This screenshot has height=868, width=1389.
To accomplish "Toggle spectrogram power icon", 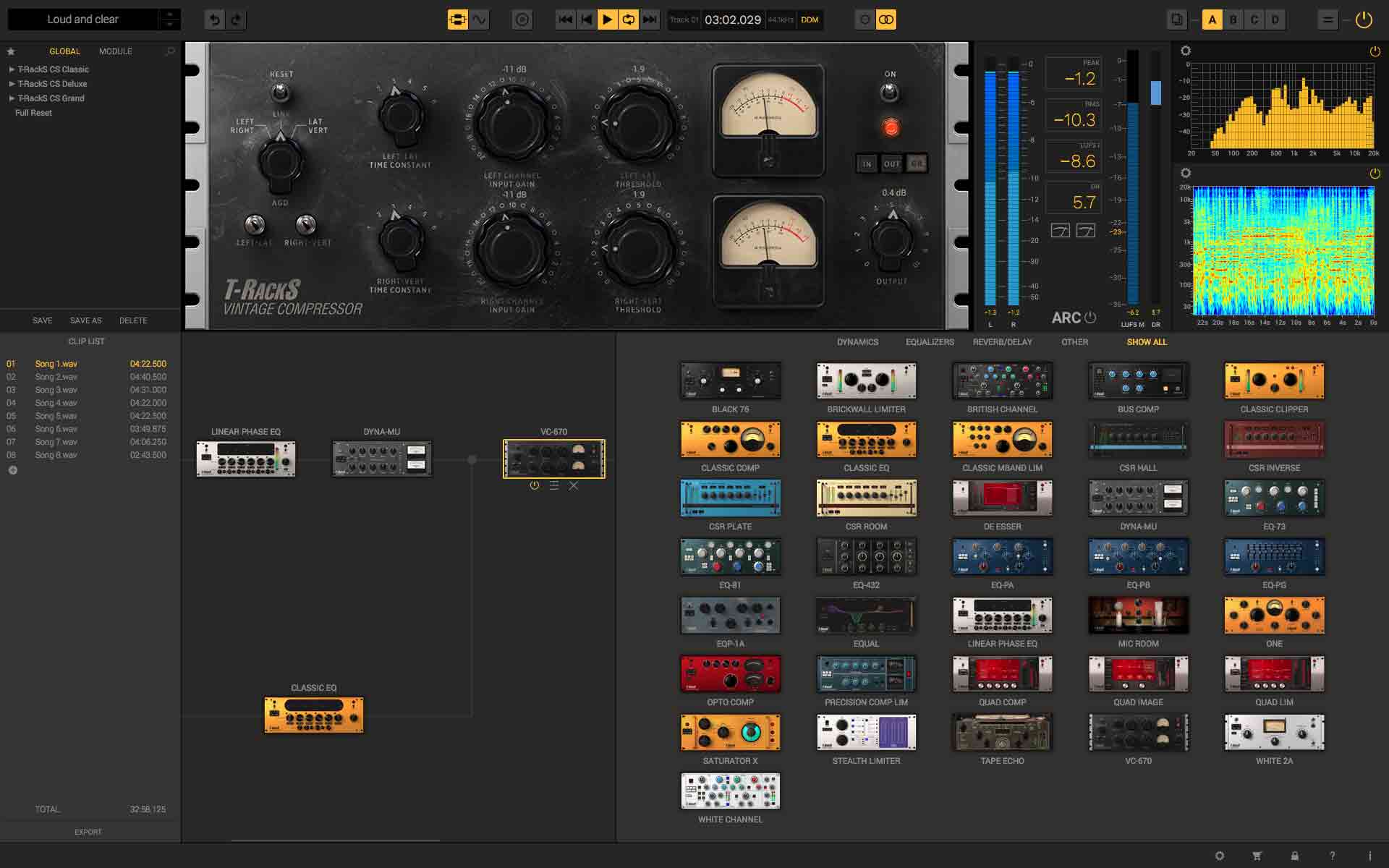I will [x=1375, y=174].
